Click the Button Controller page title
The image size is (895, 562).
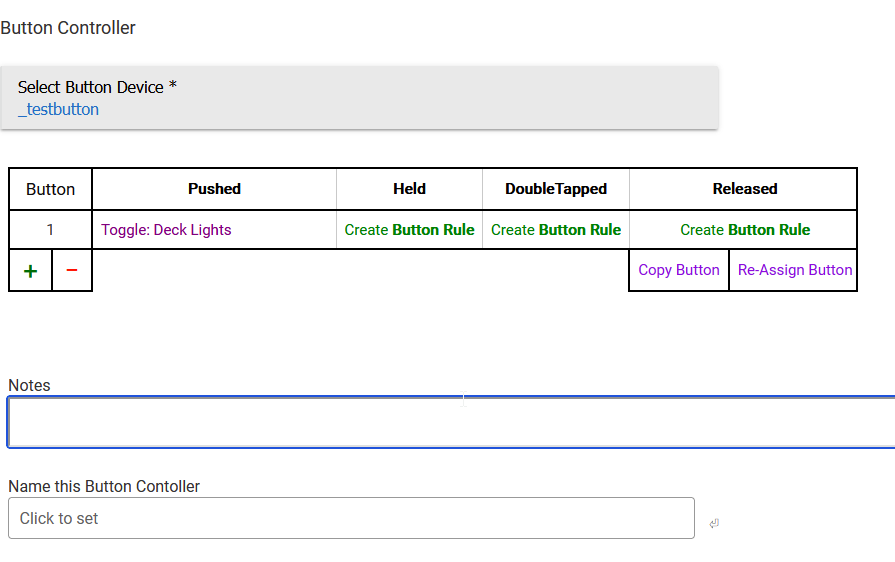click(x=68, y=27)
